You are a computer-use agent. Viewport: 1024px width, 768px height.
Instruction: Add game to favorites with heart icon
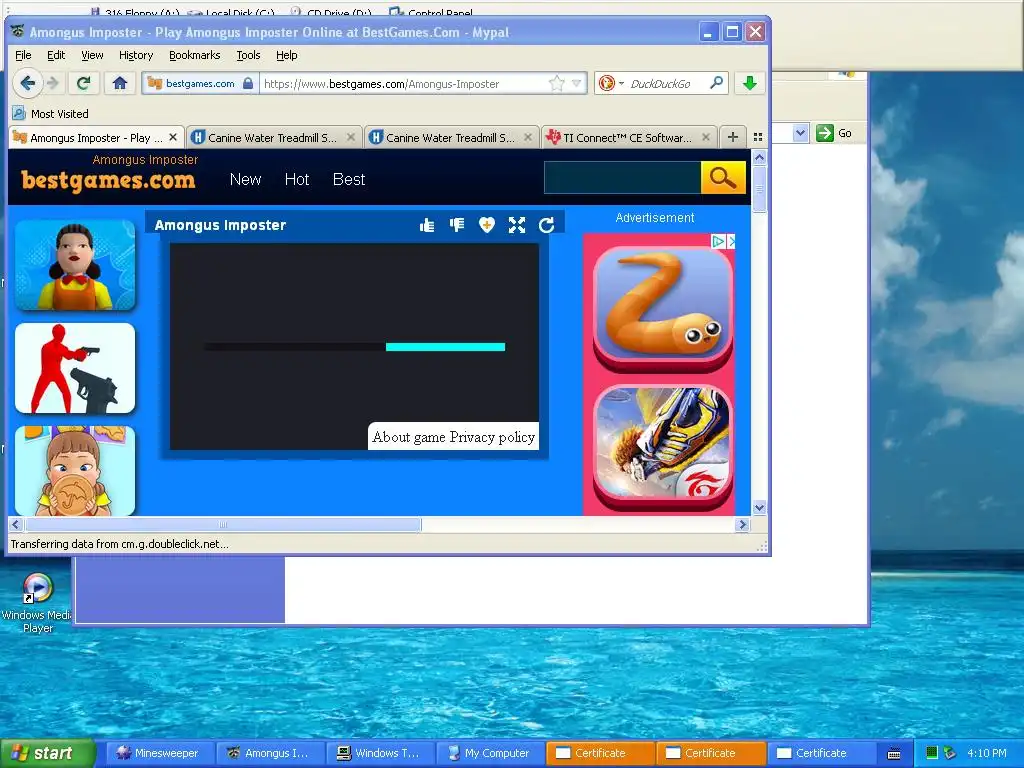[487, 225]
